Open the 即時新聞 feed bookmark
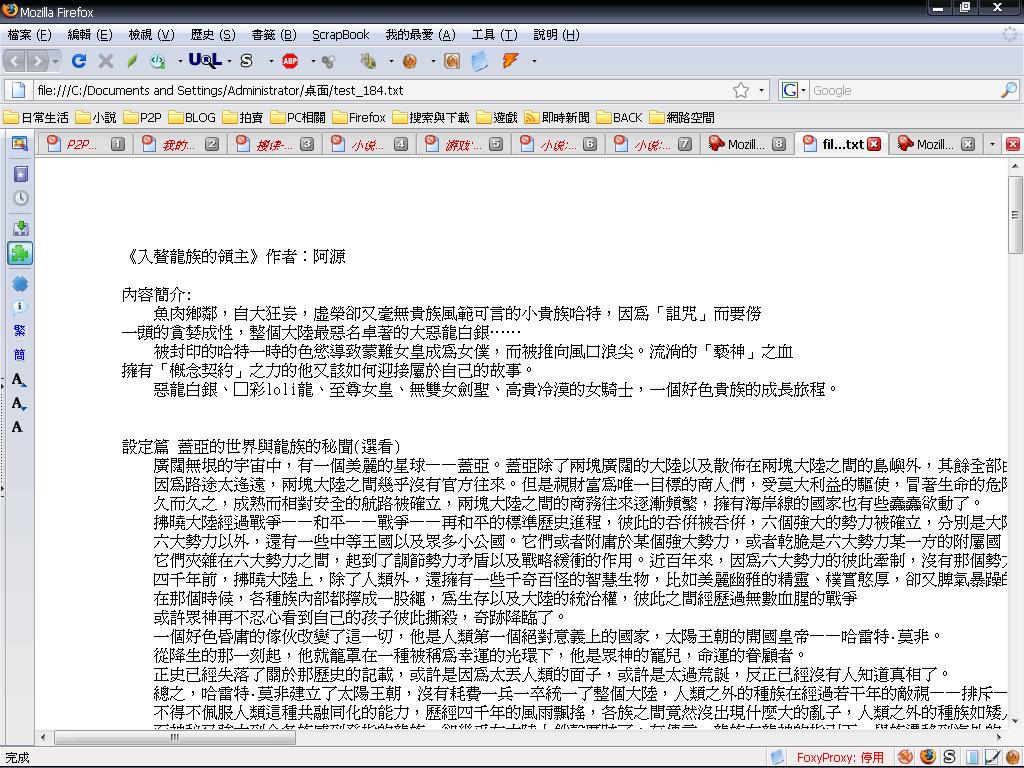1024x768 pixels. [x=557, y=117]
